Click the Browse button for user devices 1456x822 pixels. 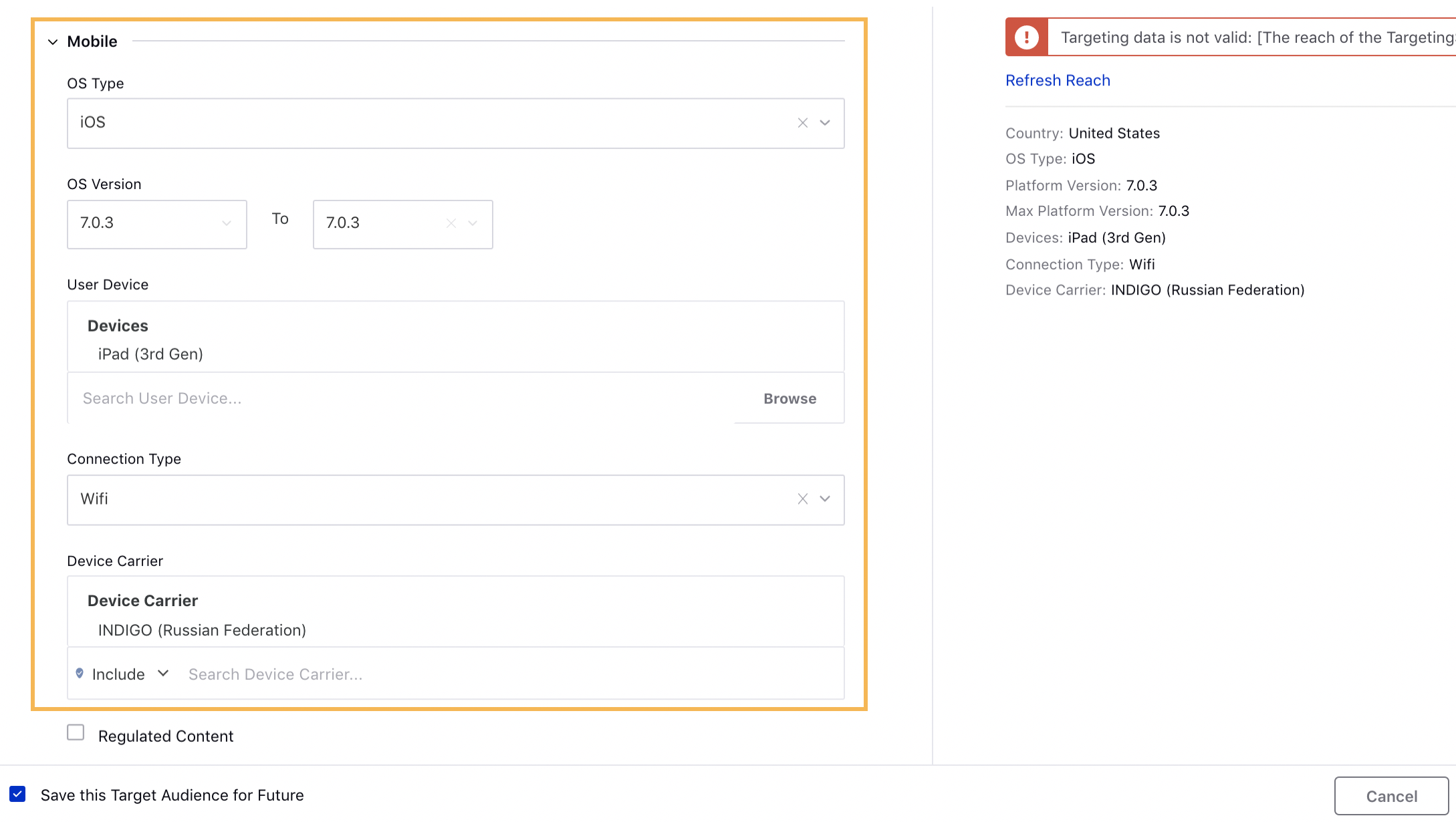(x=789, y=398)
